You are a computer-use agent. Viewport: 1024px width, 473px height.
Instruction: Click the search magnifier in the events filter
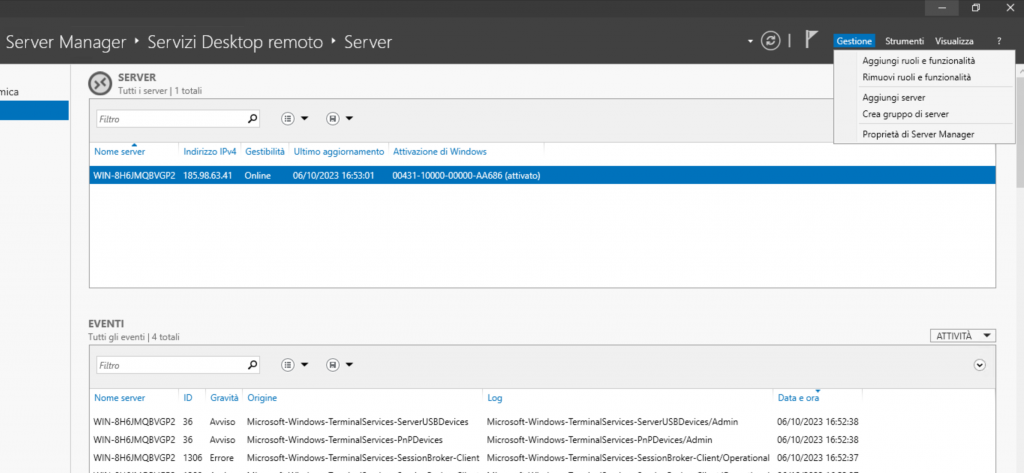pos(252,365)
